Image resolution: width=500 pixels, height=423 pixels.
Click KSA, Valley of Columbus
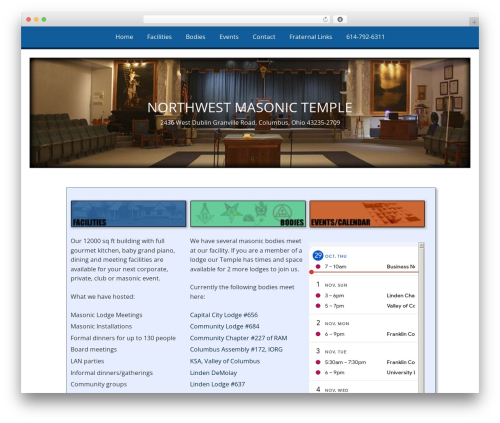click(225, 361)
